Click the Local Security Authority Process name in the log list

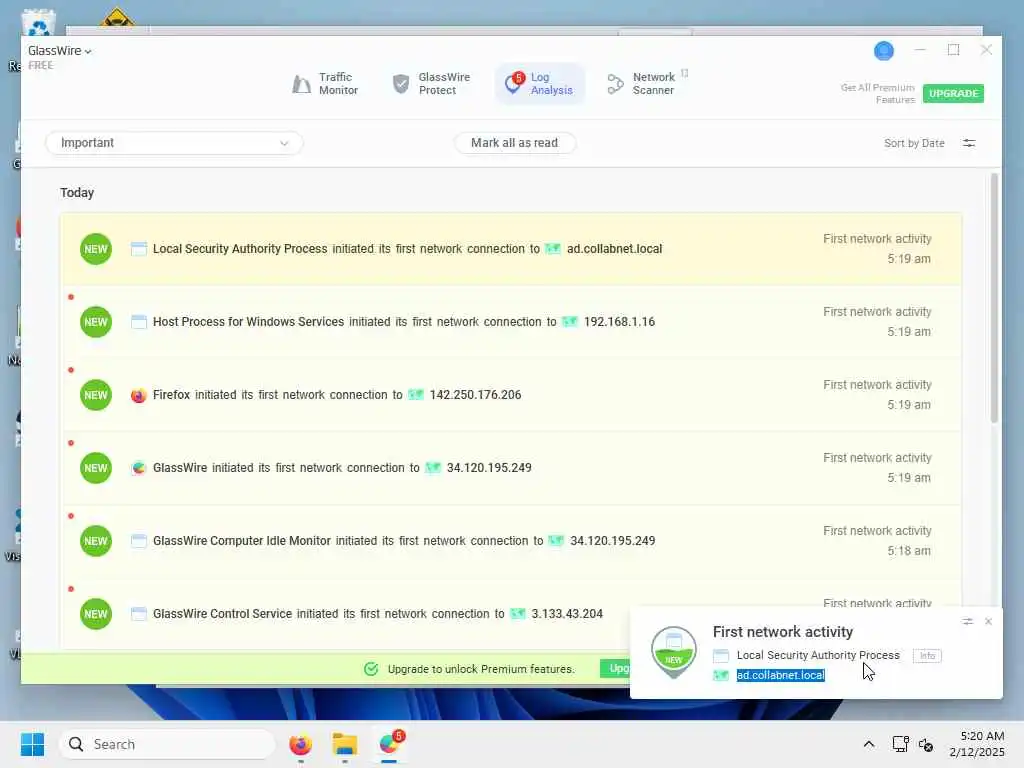coord(240,249)
